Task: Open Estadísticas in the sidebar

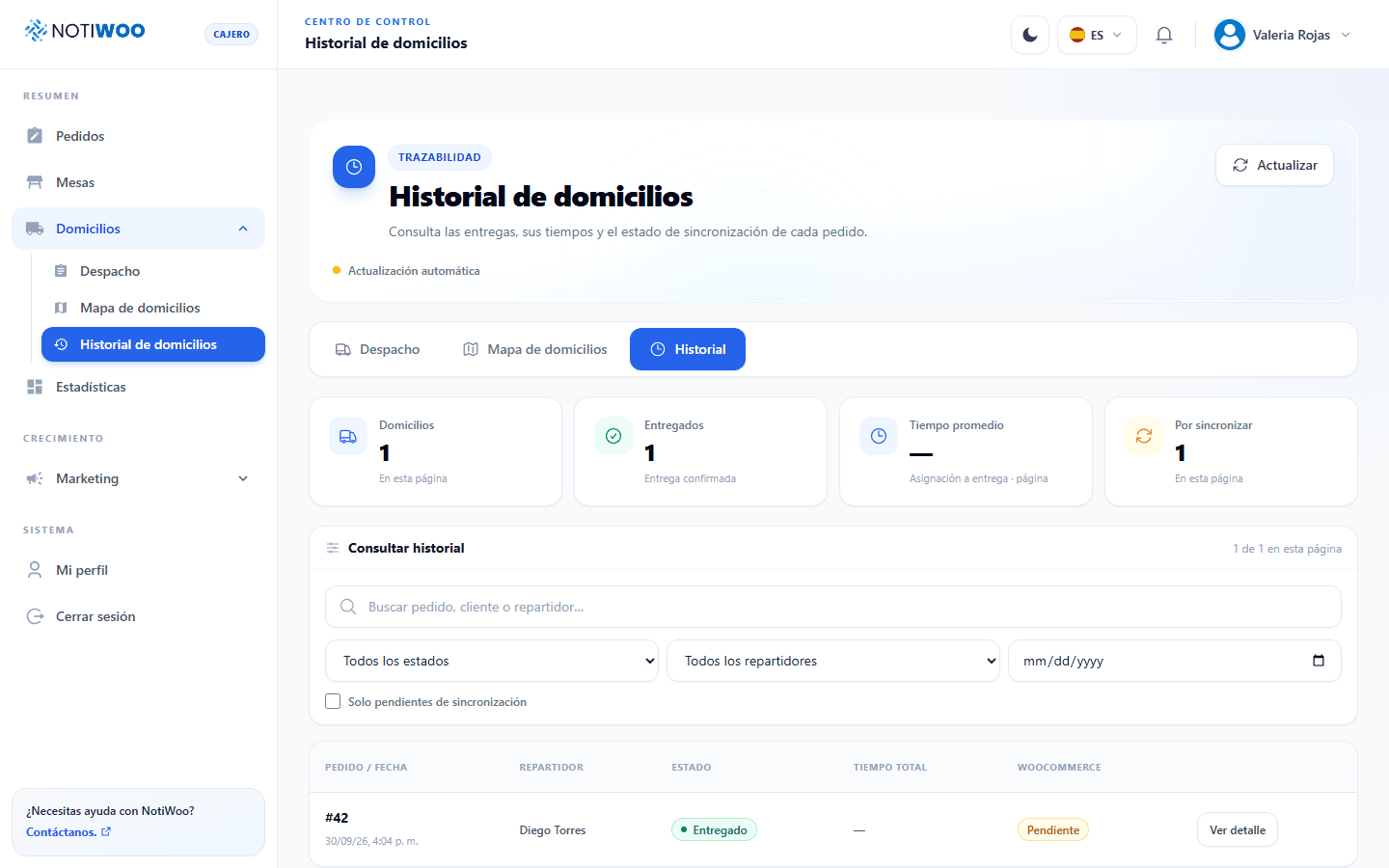Action: (x=138, y=387)
